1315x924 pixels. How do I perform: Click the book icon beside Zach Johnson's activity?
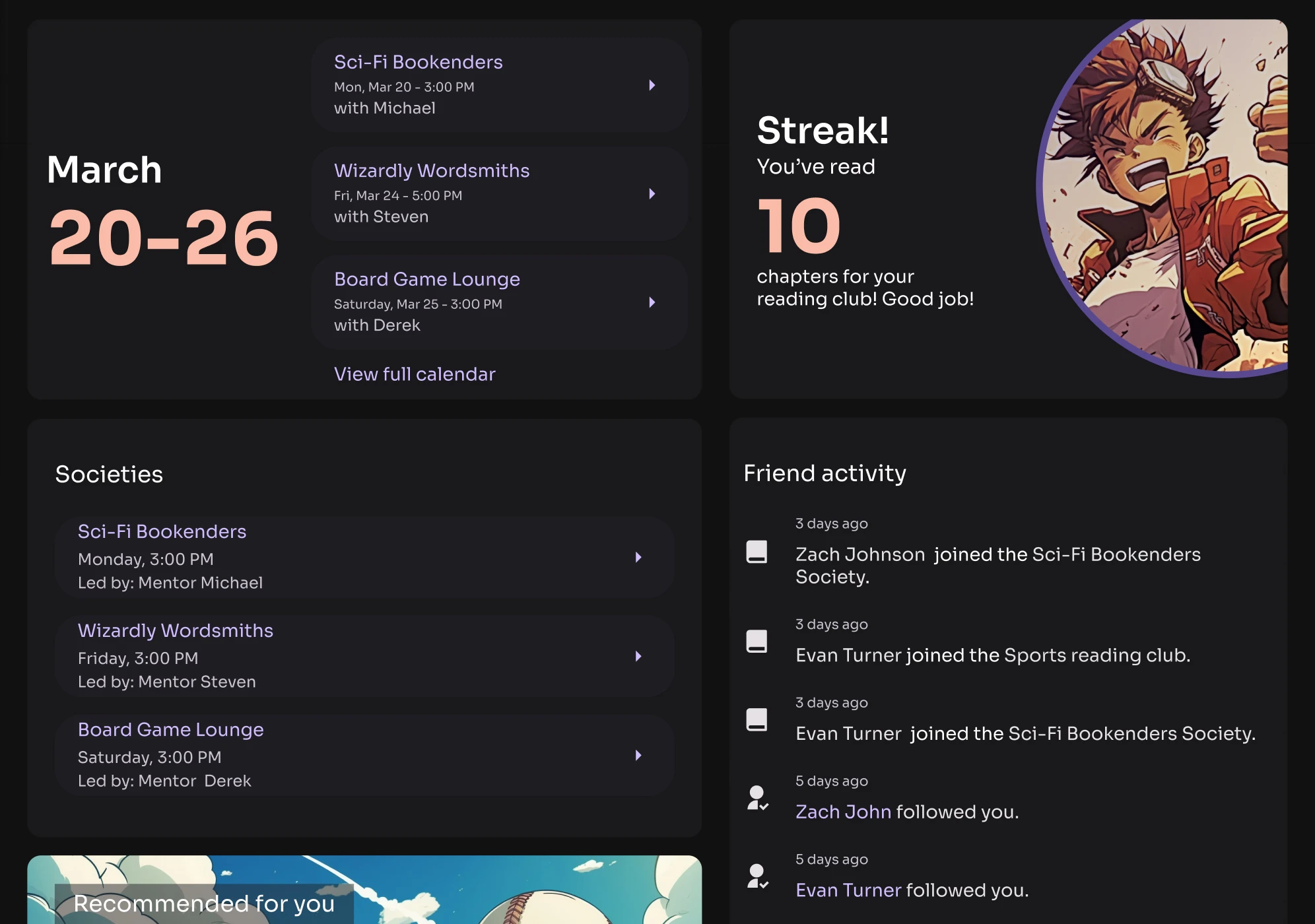[757, 553]
